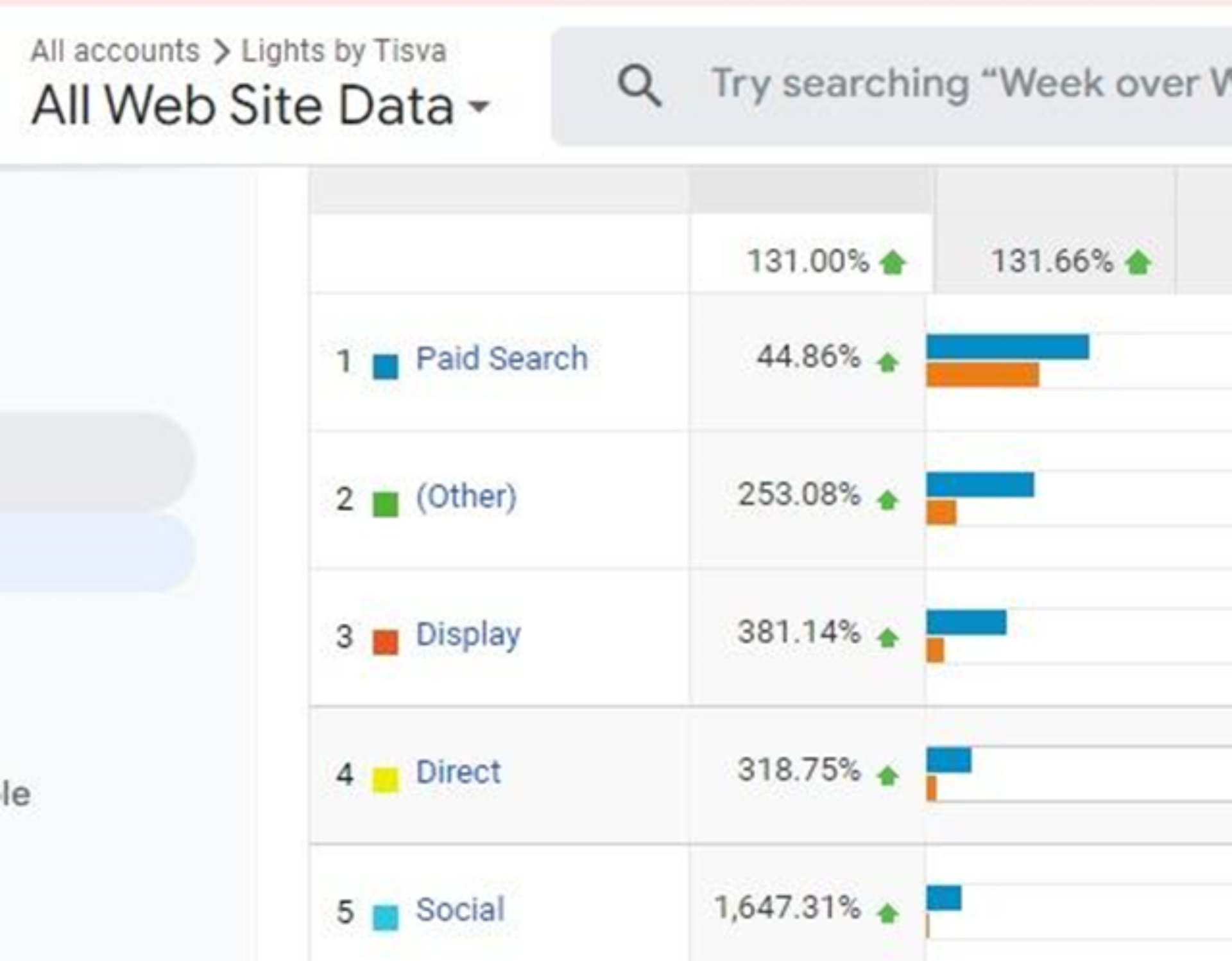
Task: Click the blue bar in Paid Search row
Action: coord(1007,347)
